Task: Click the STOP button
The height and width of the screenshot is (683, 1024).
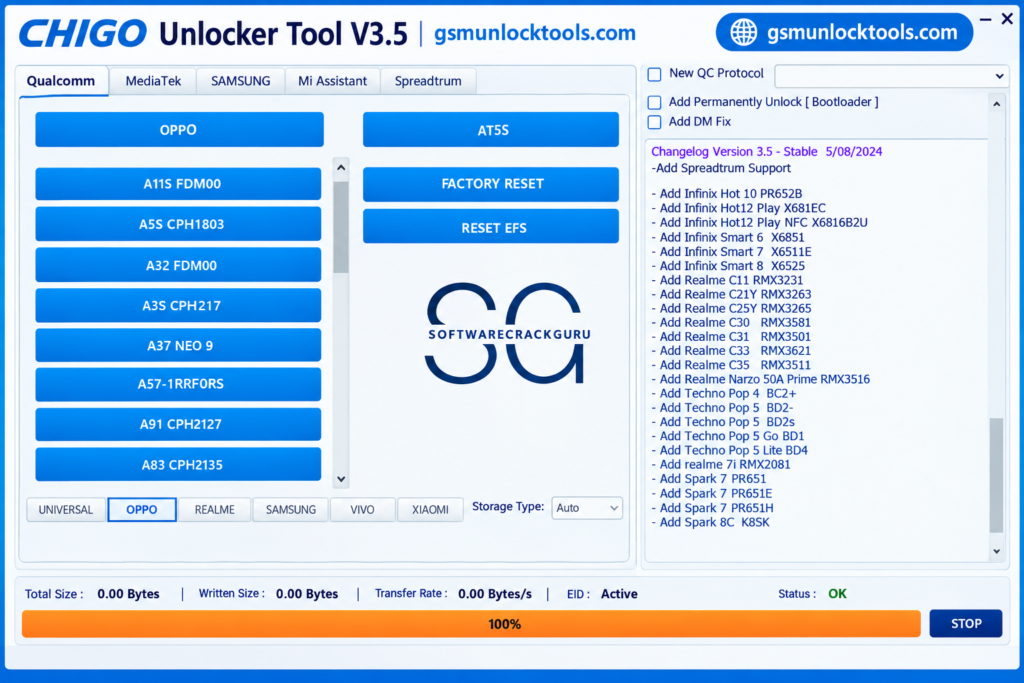Action: 966,624
